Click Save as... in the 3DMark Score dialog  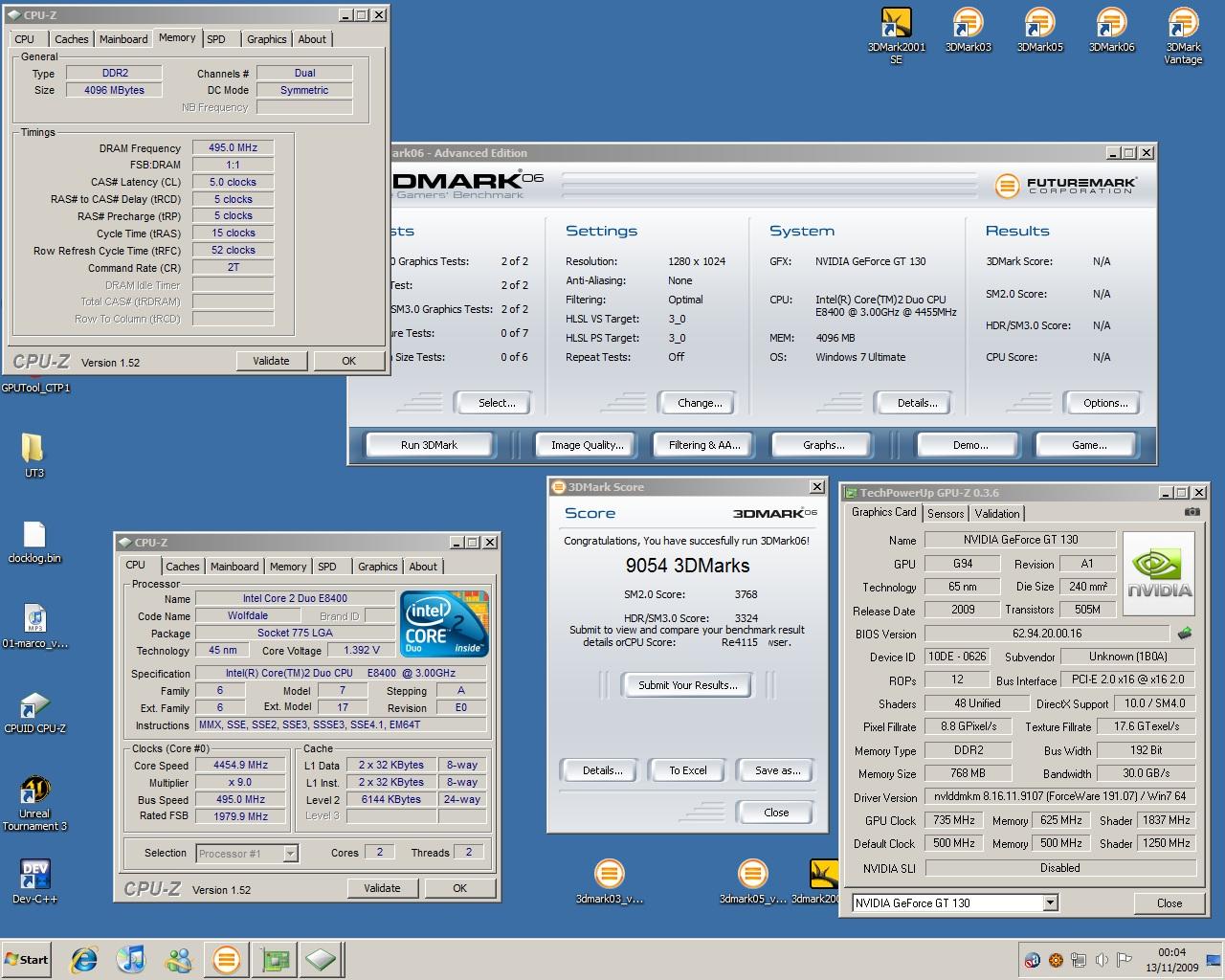777,770
